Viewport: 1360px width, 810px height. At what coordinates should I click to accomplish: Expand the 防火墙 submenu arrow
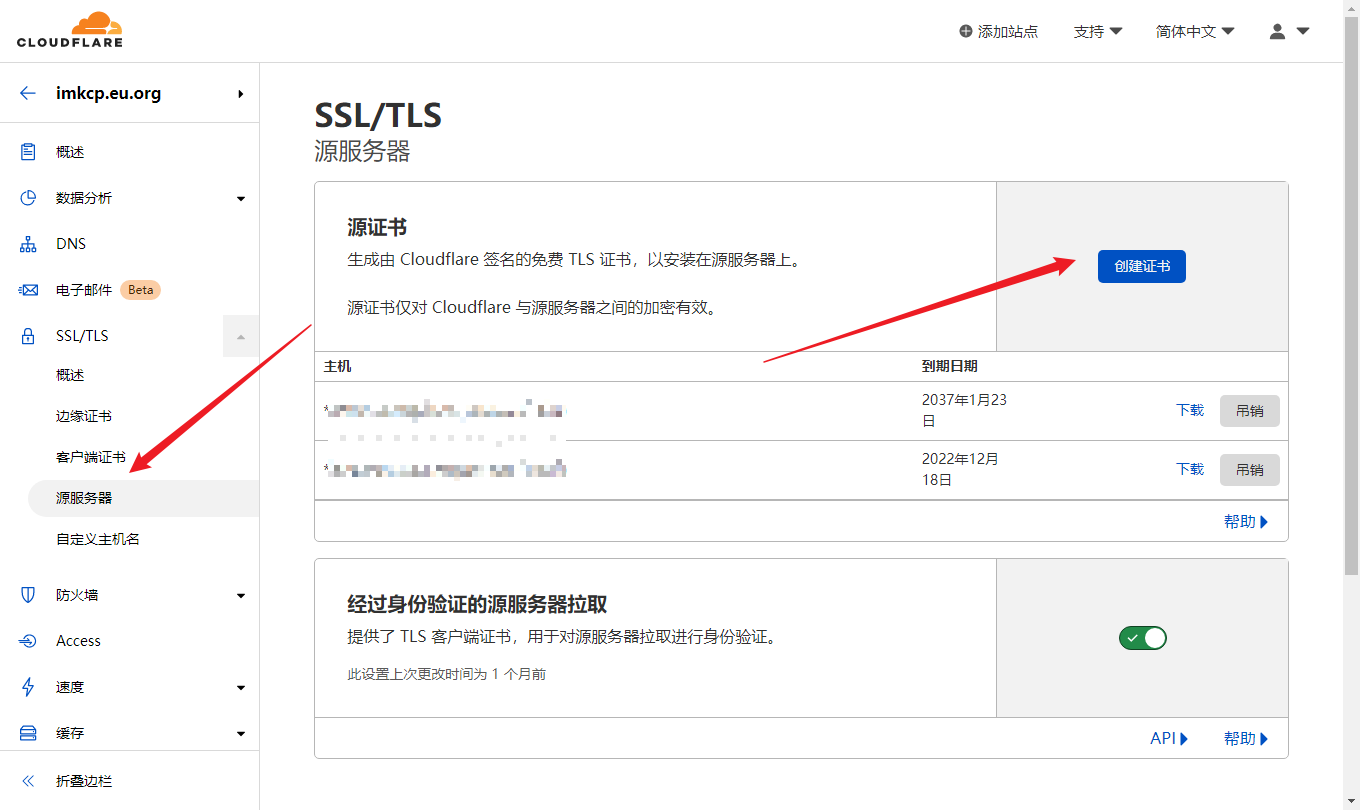(241, 596)
